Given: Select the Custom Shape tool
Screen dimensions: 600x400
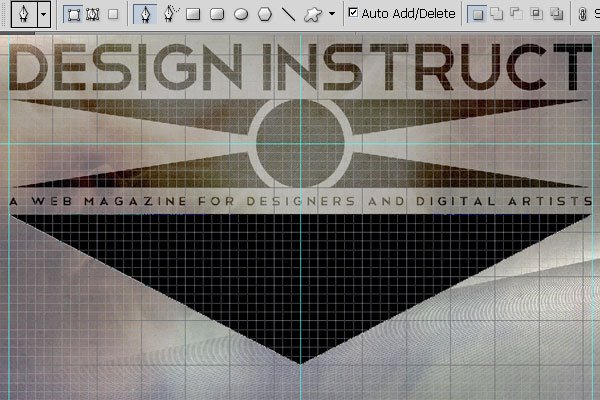Looking at the screenshot, I should tap(313, 15).
